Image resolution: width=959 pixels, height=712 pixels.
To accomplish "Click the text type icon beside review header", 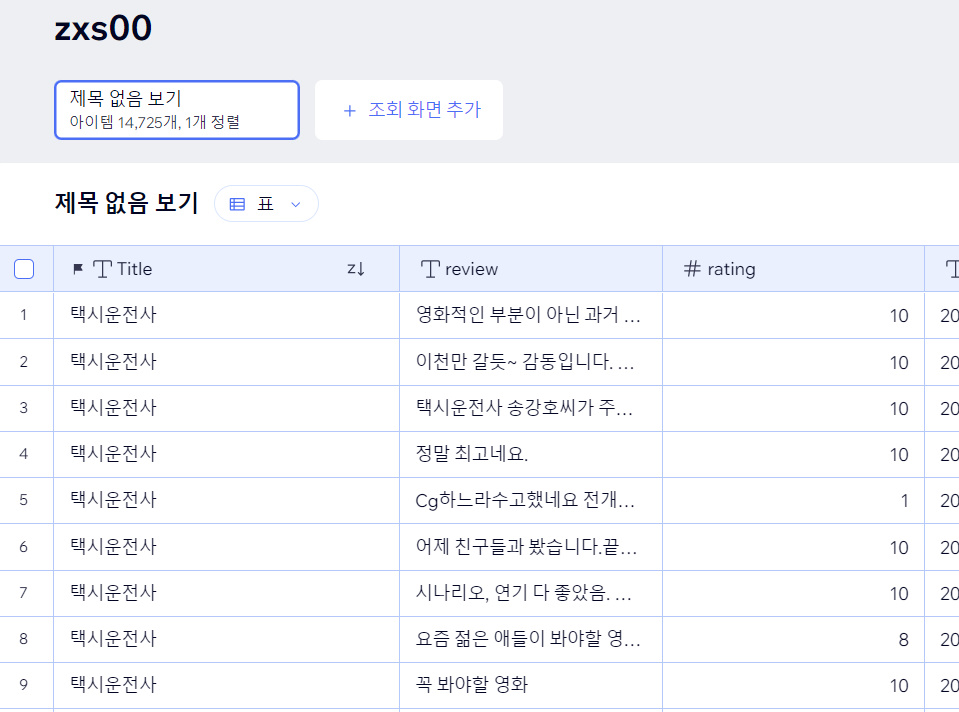I will click(430, 269).
